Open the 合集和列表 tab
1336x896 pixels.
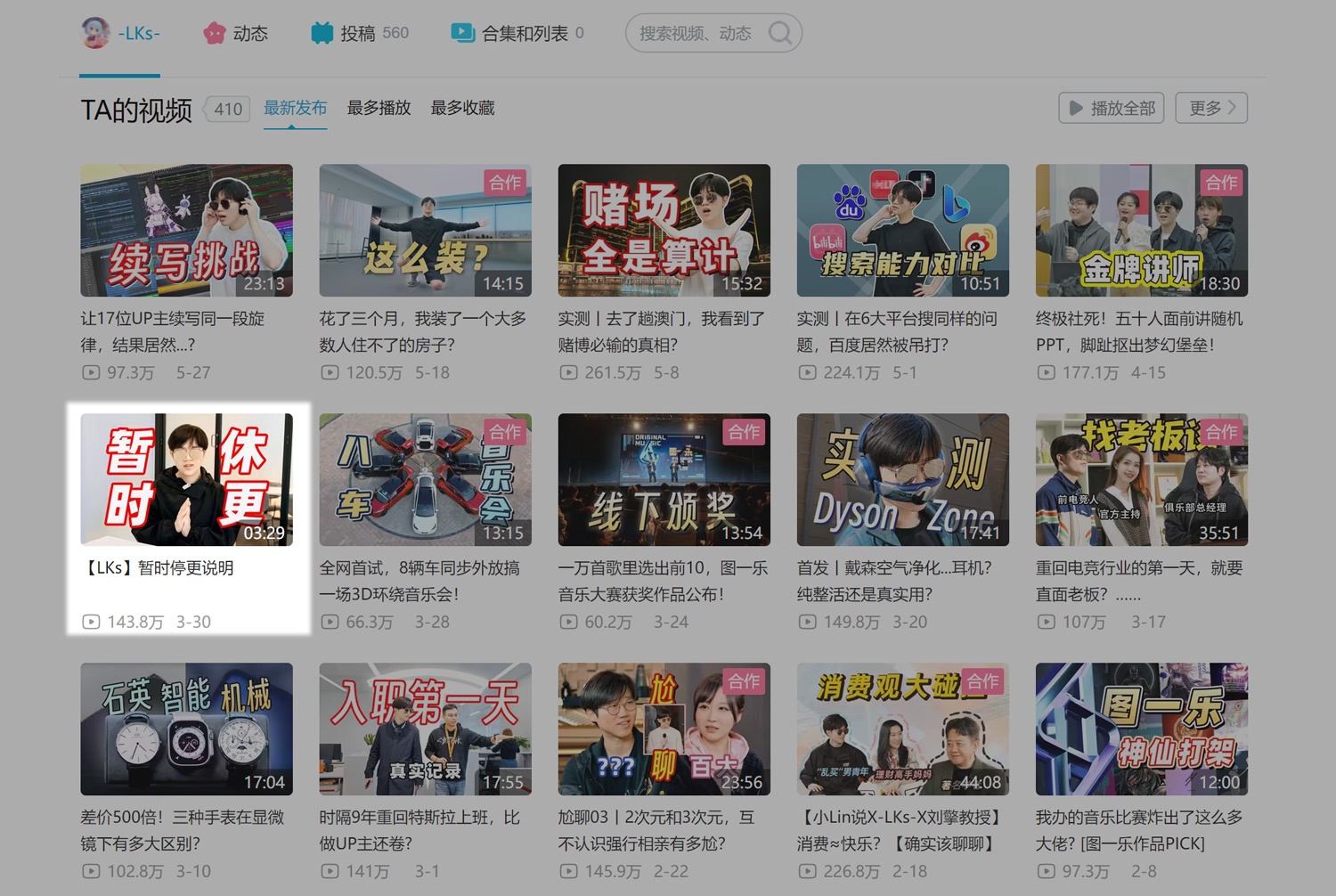(x=525, y=33)
